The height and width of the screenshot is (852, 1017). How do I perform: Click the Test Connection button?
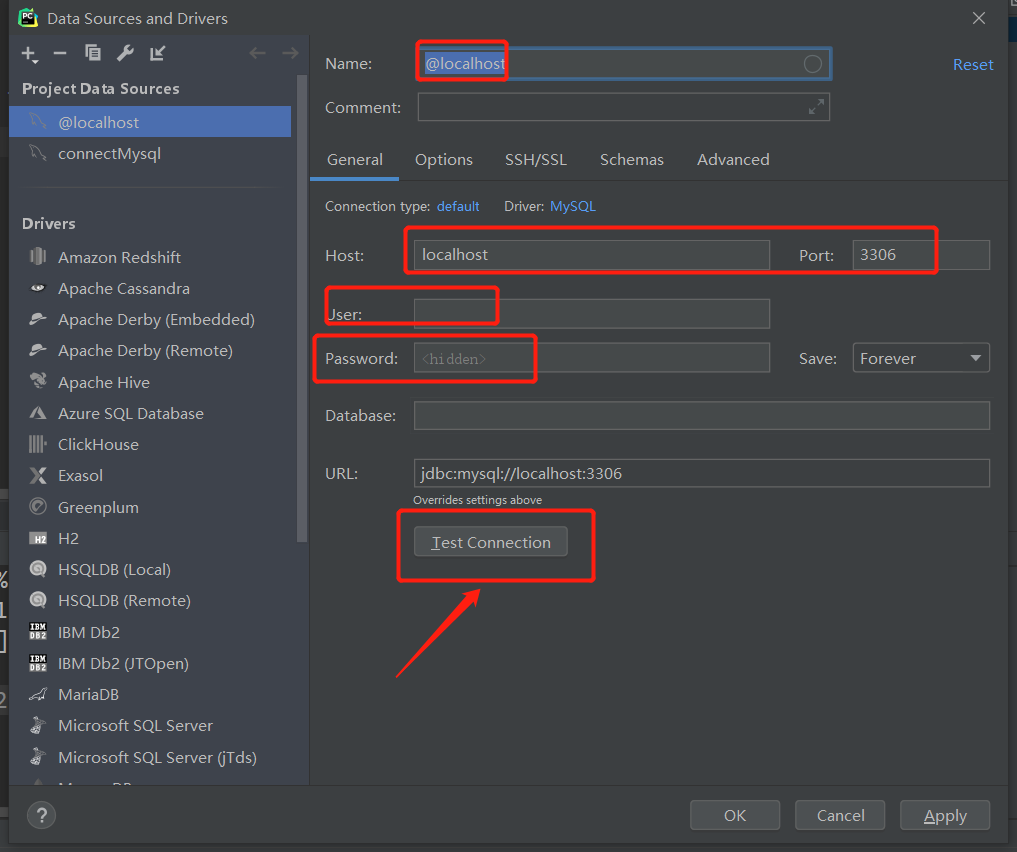[491, 542]
